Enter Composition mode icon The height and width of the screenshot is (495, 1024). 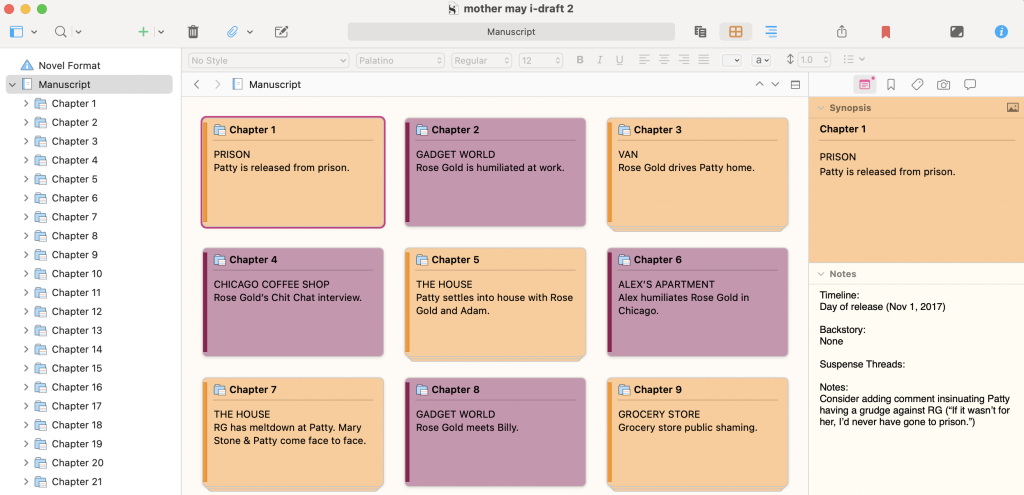[957, 31]
